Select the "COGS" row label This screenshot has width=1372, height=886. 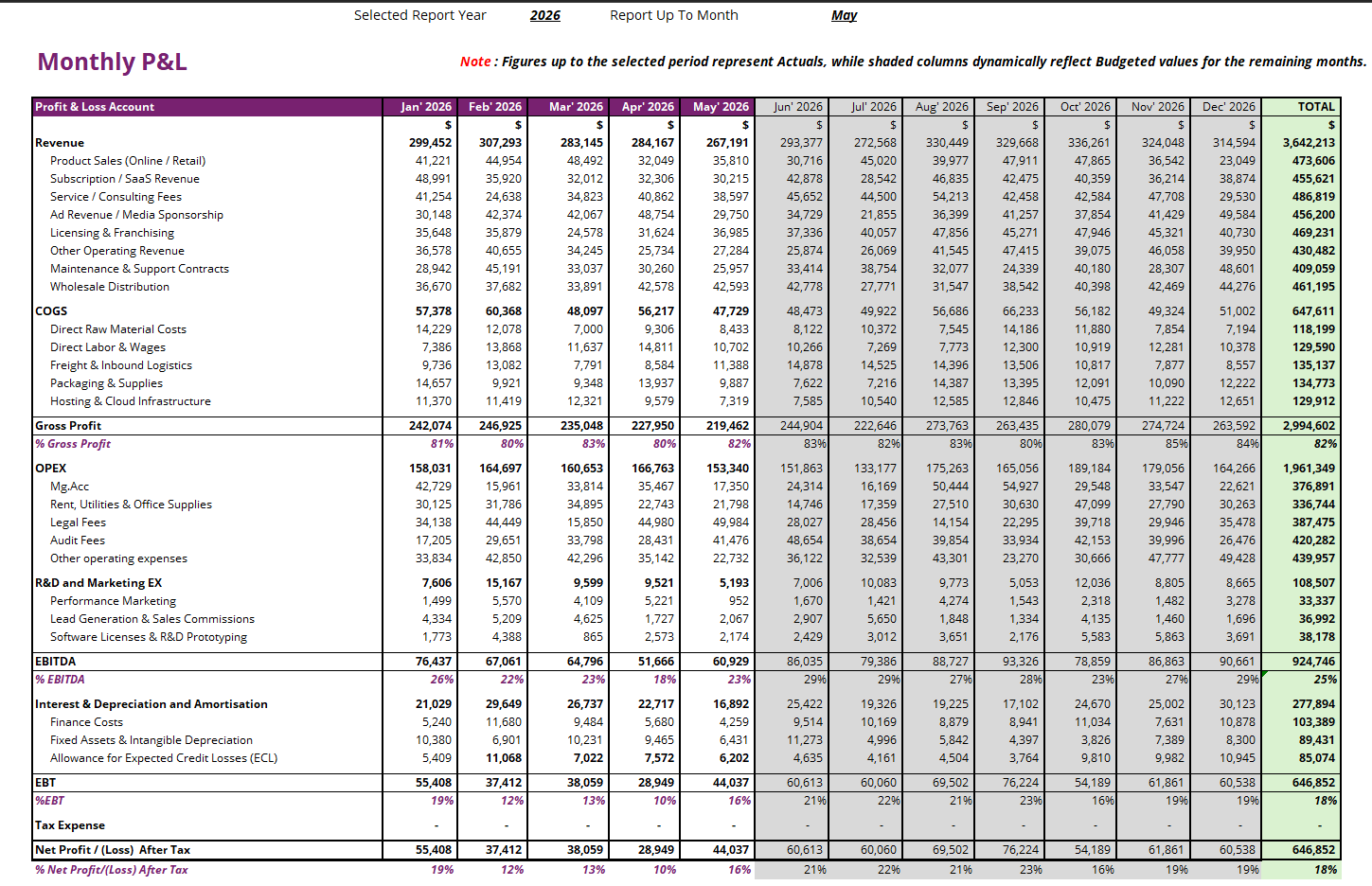pos(51,311)
